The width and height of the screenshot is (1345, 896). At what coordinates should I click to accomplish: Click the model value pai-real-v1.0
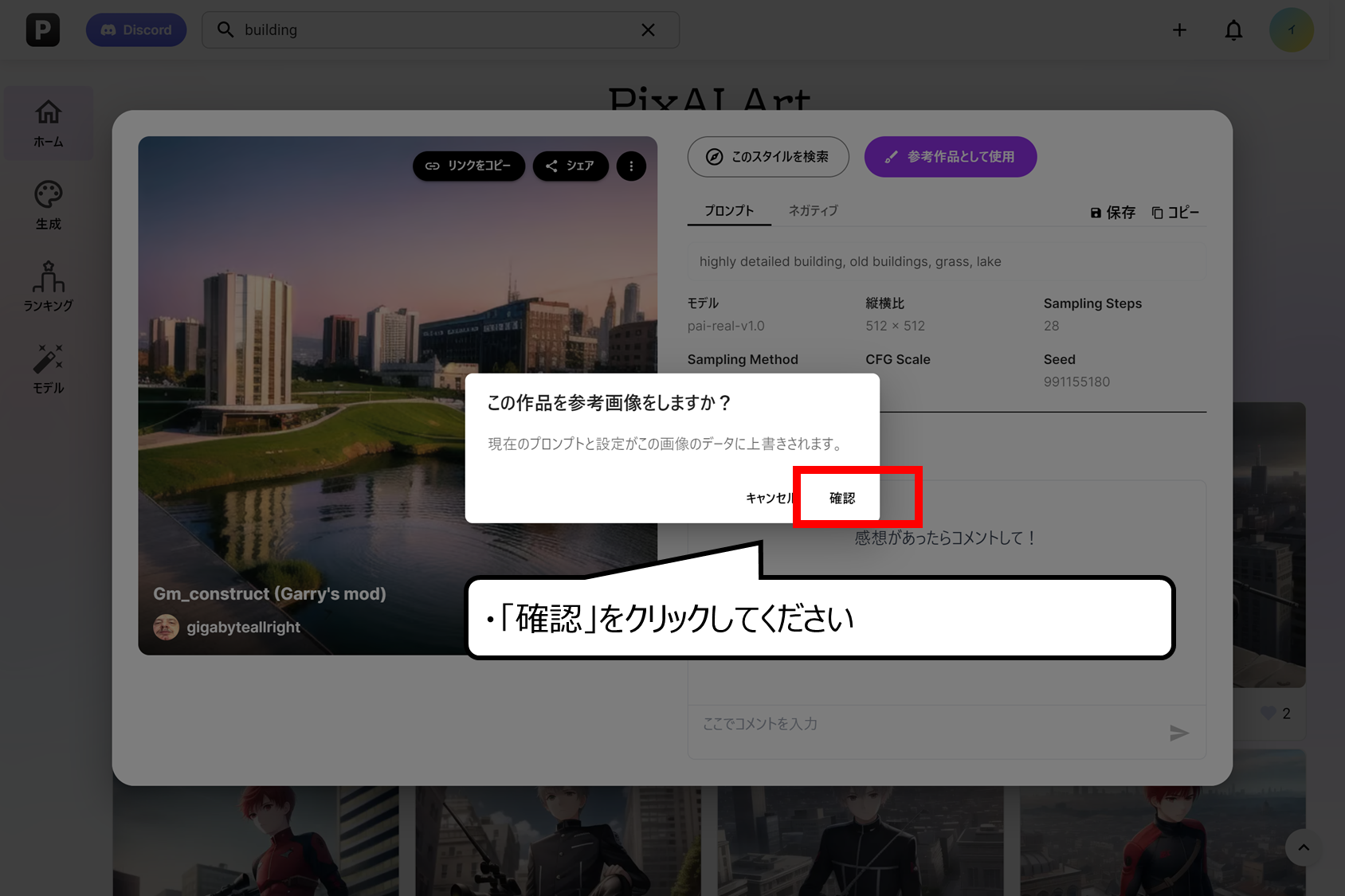pyautogui.click(x=726, y=326)
